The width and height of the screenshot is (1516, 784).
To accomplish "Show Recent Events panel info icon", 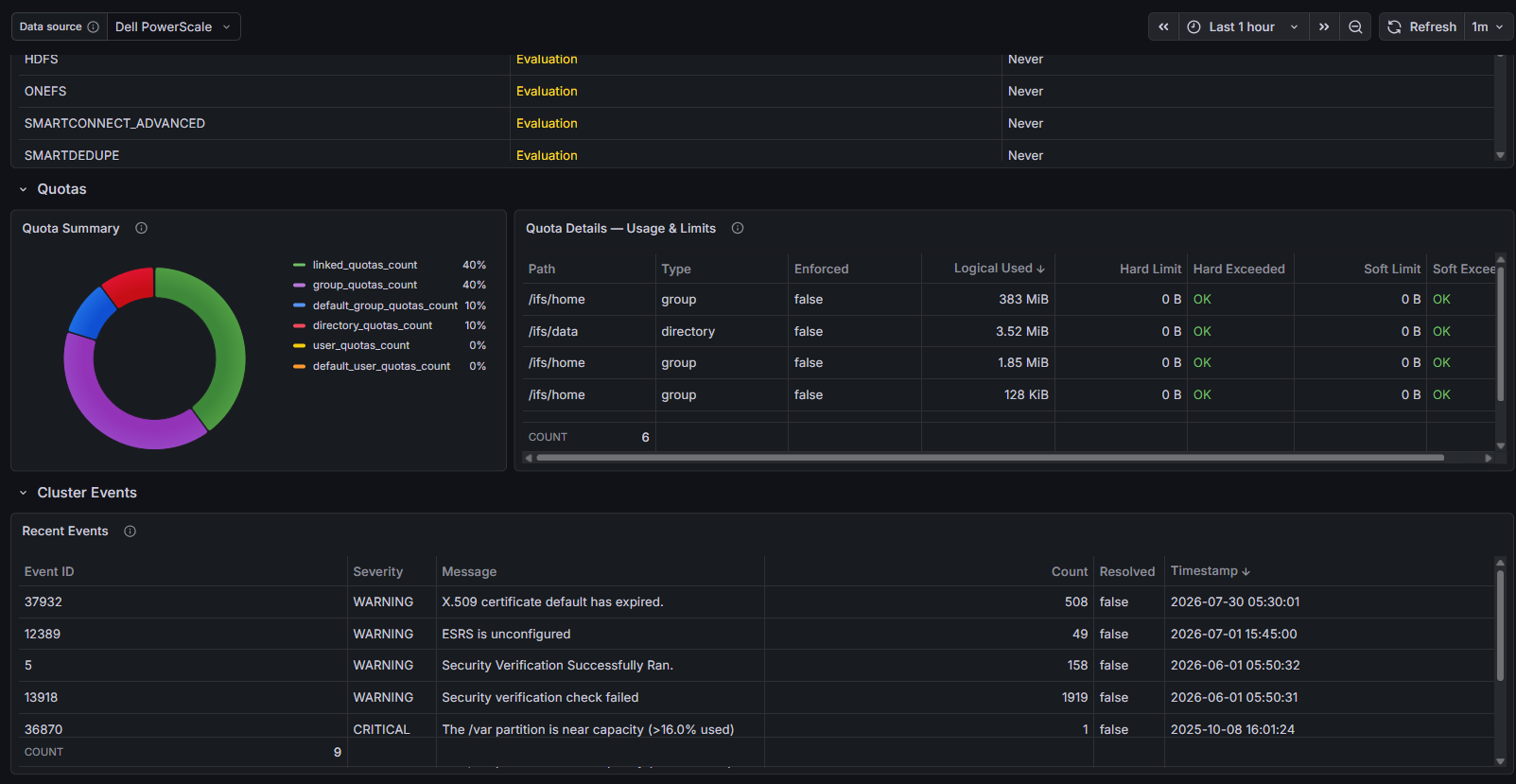I will [131, 531].
